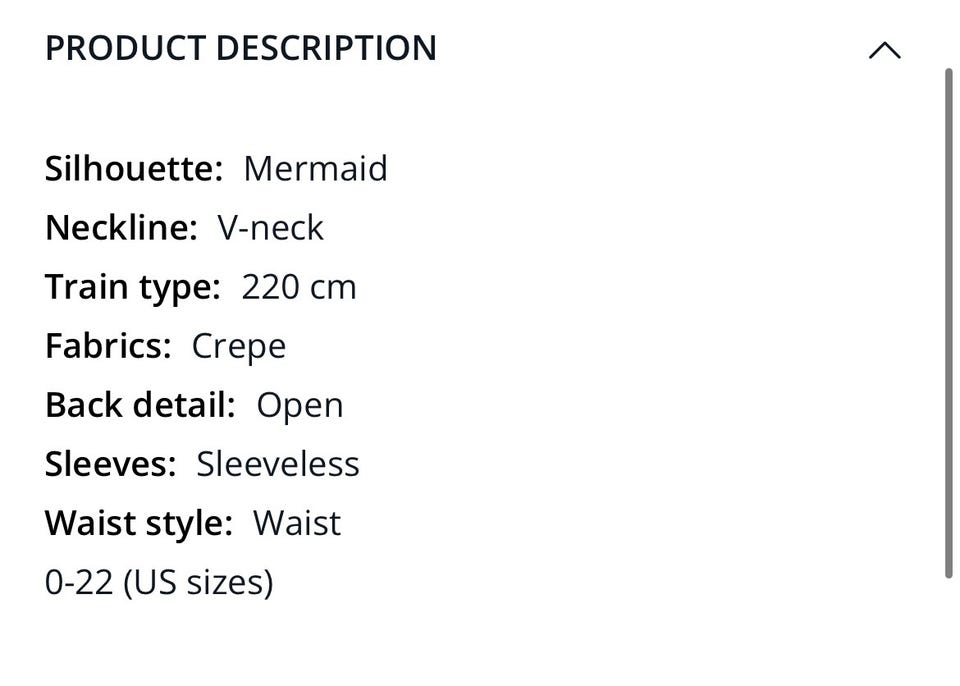Click the (US sizes) text
Viewport: 960px width, 686px height.
(198, 582)
